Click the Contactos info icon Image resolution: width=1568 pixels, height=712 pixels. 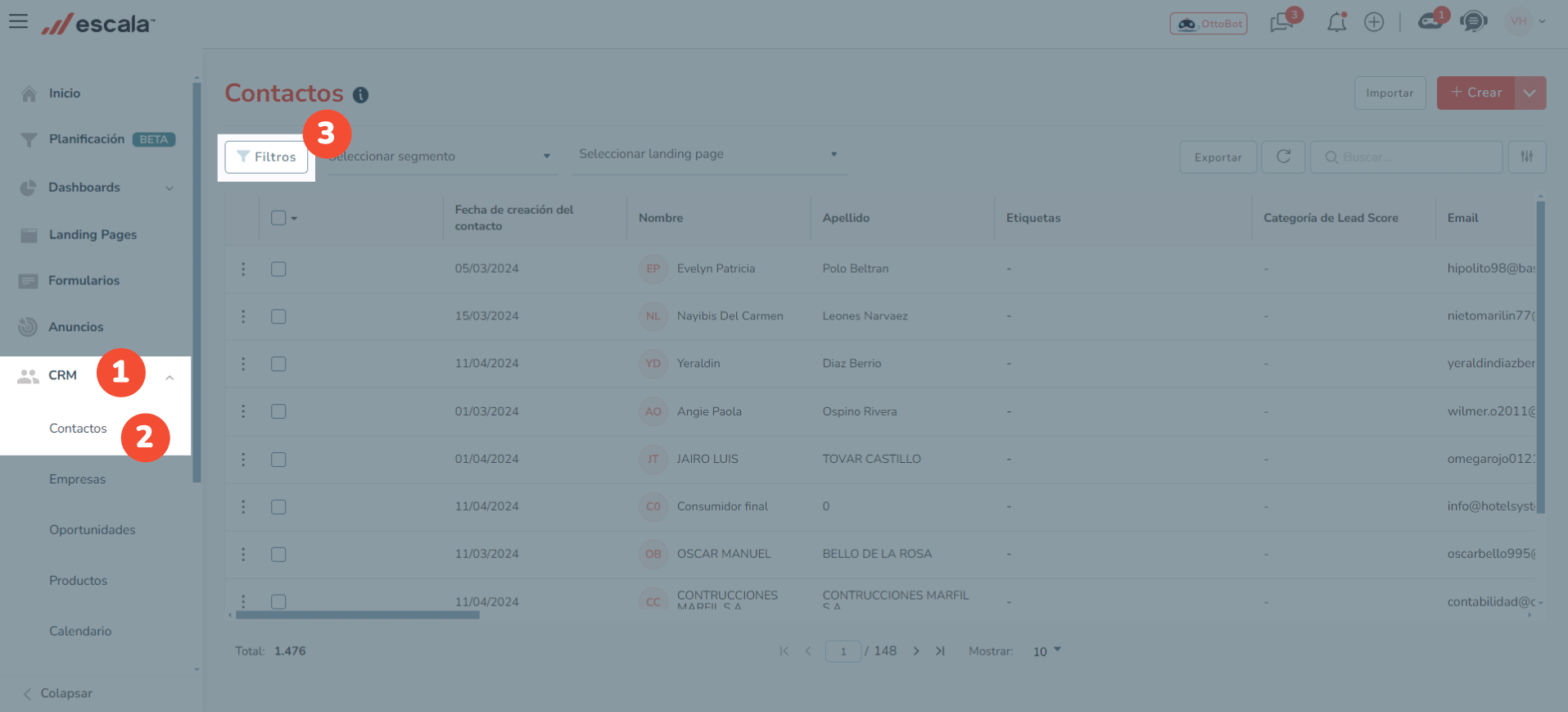[x=360, y=95]
